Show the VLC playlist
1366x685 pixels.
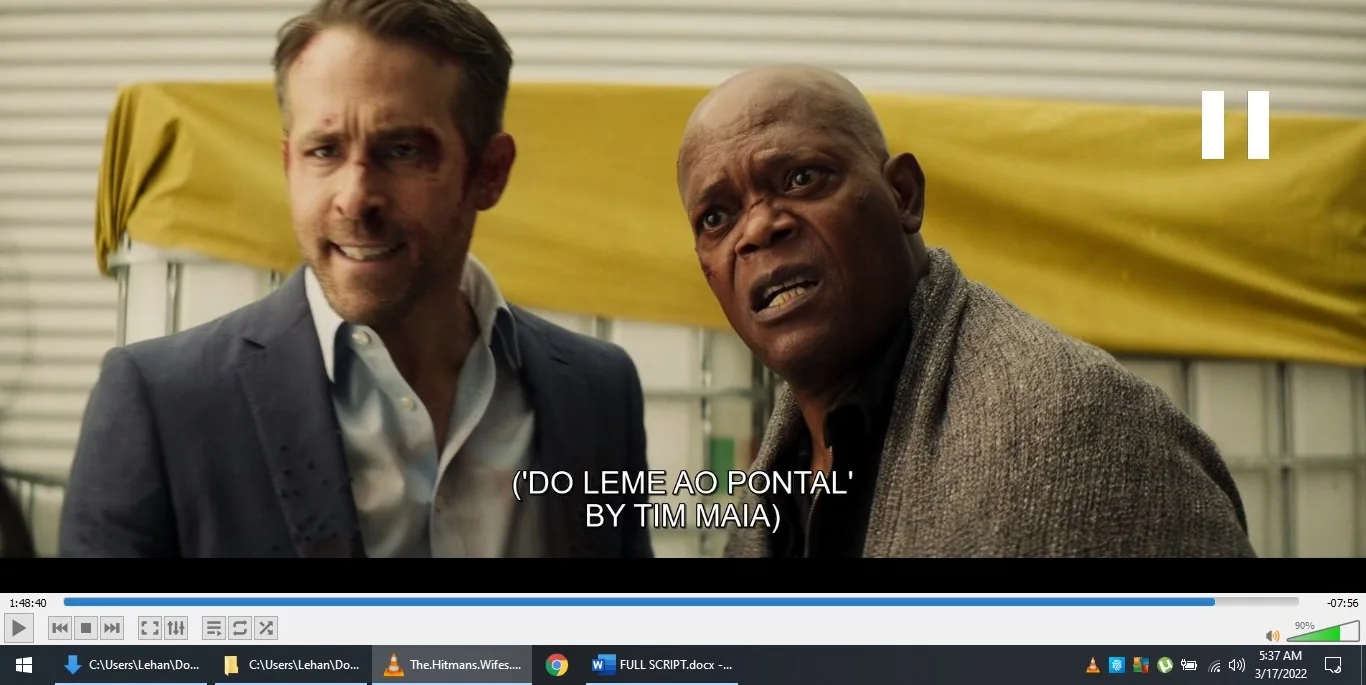tap(214, 628)
